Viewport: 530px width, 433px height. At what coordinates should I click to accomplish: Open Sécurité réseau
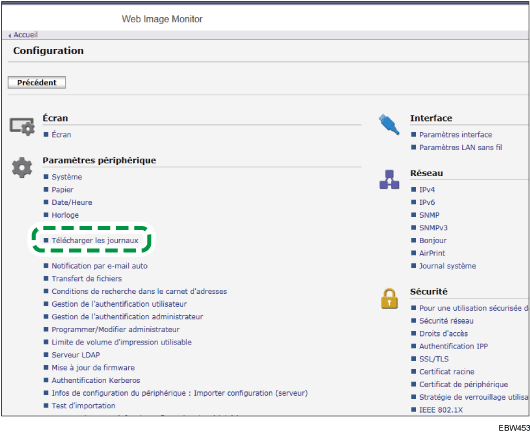(446, 321)
